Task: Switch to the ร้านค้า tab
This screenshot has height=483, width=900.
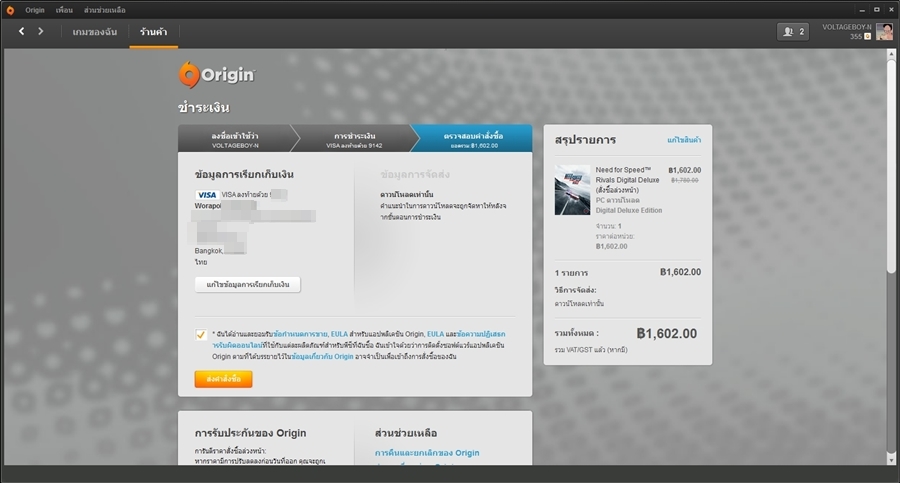Action: [153, 32]
